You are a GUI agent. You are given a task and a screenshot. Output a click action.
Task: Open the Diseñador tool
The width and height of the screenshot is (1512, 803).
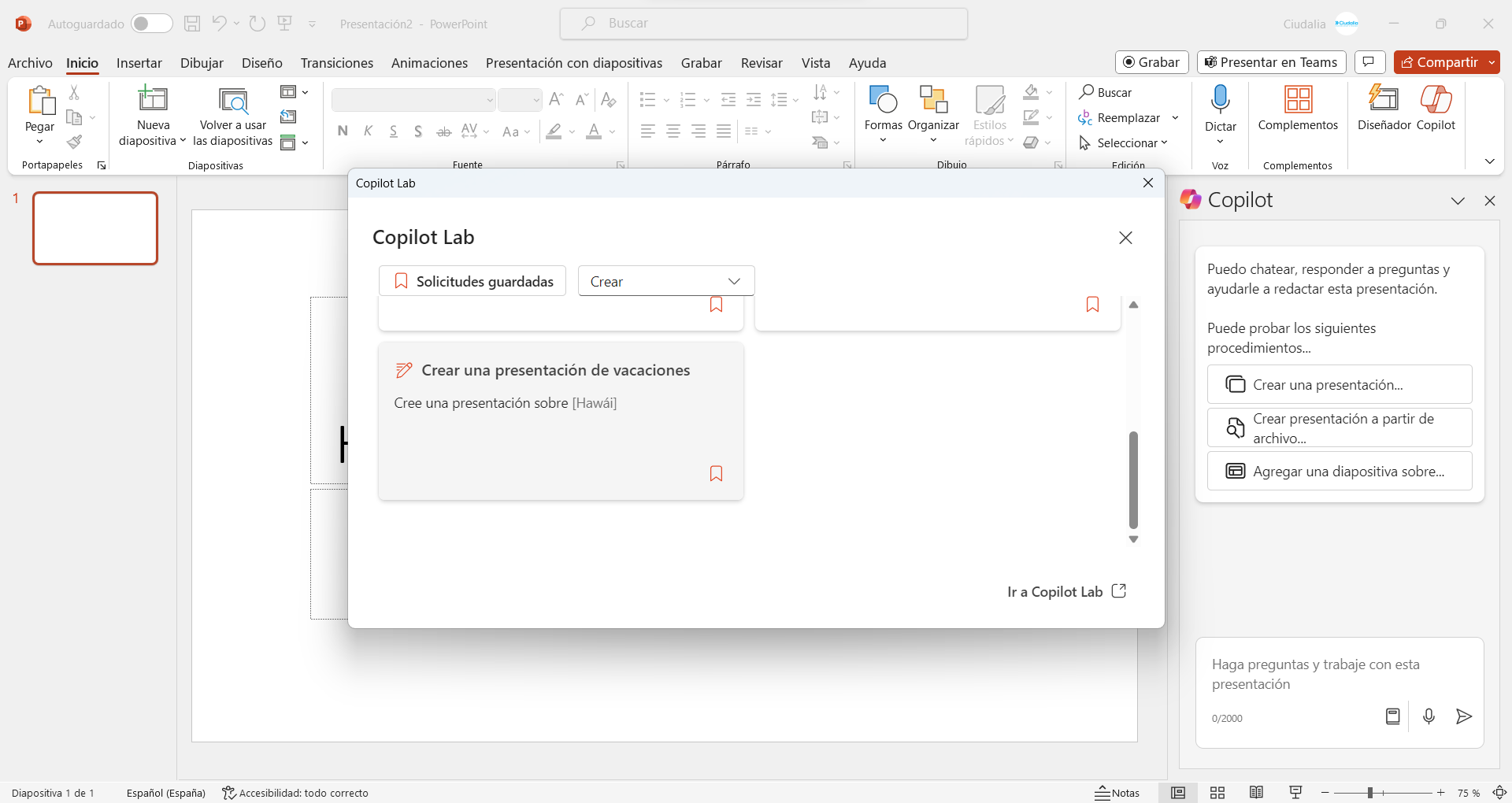click(1384, 108)
